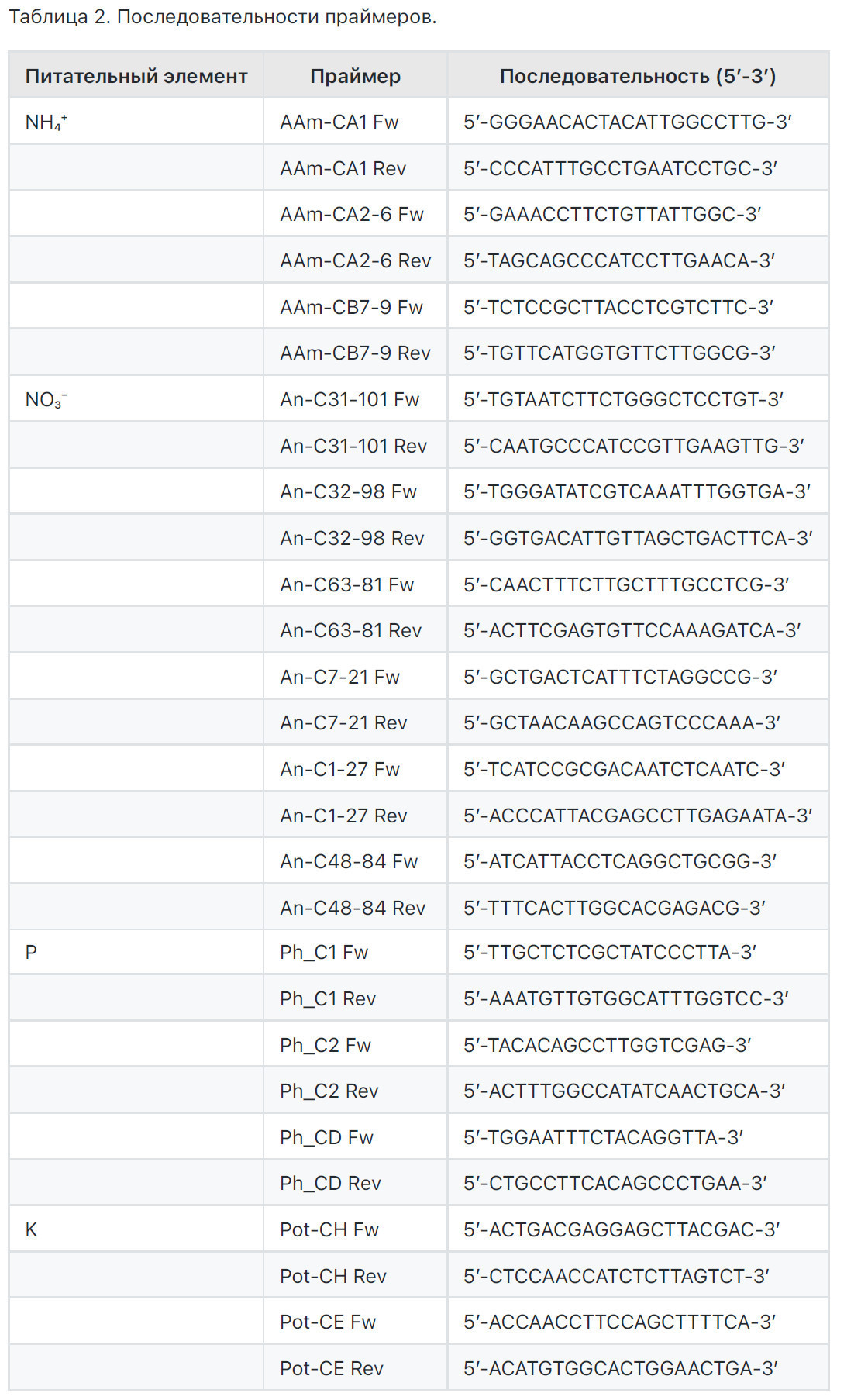Screen dimensions: 868x1400
Task: Click the "Питательный элемент" column header
Action: coord(136,76)
